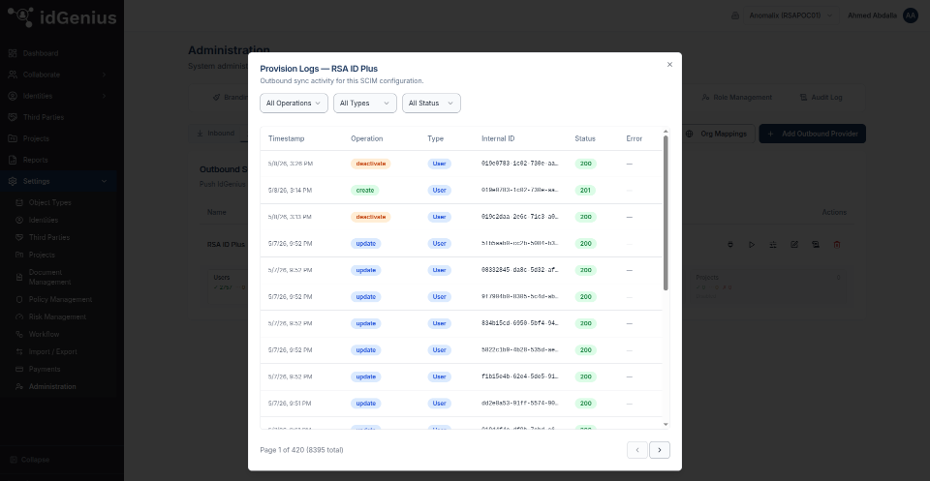Click the idGenius logo
The image size is (930, 481).
62,17
